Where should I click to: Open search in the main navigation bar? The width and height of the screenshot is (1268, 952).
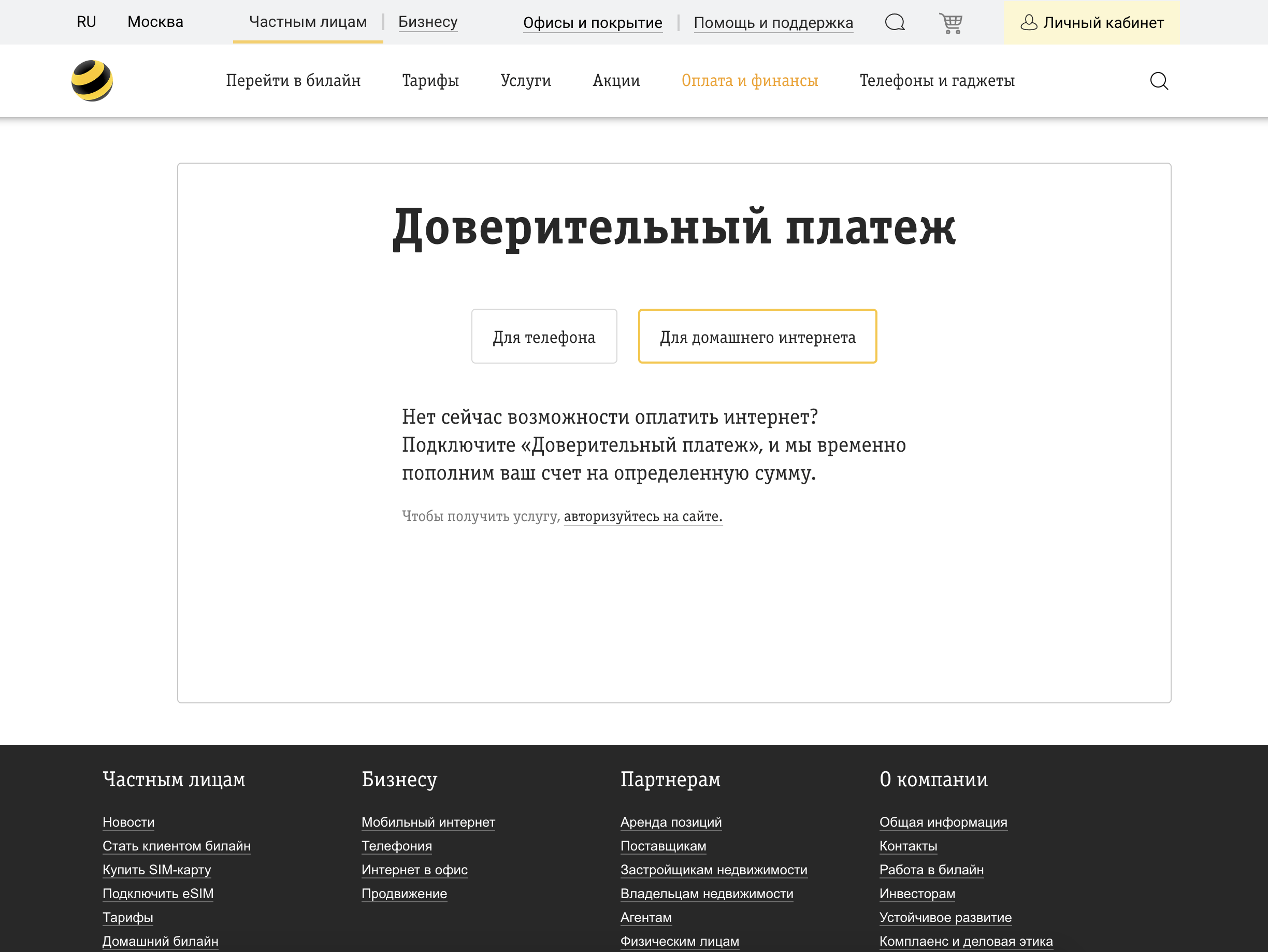1160,81
